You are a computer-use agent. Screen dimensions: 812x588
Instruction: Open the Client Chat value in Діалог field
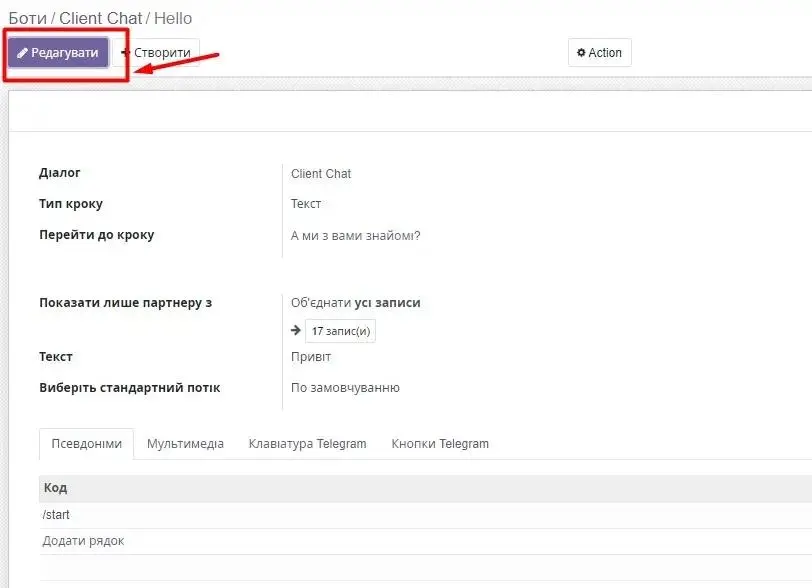click(x=321, y=174)
